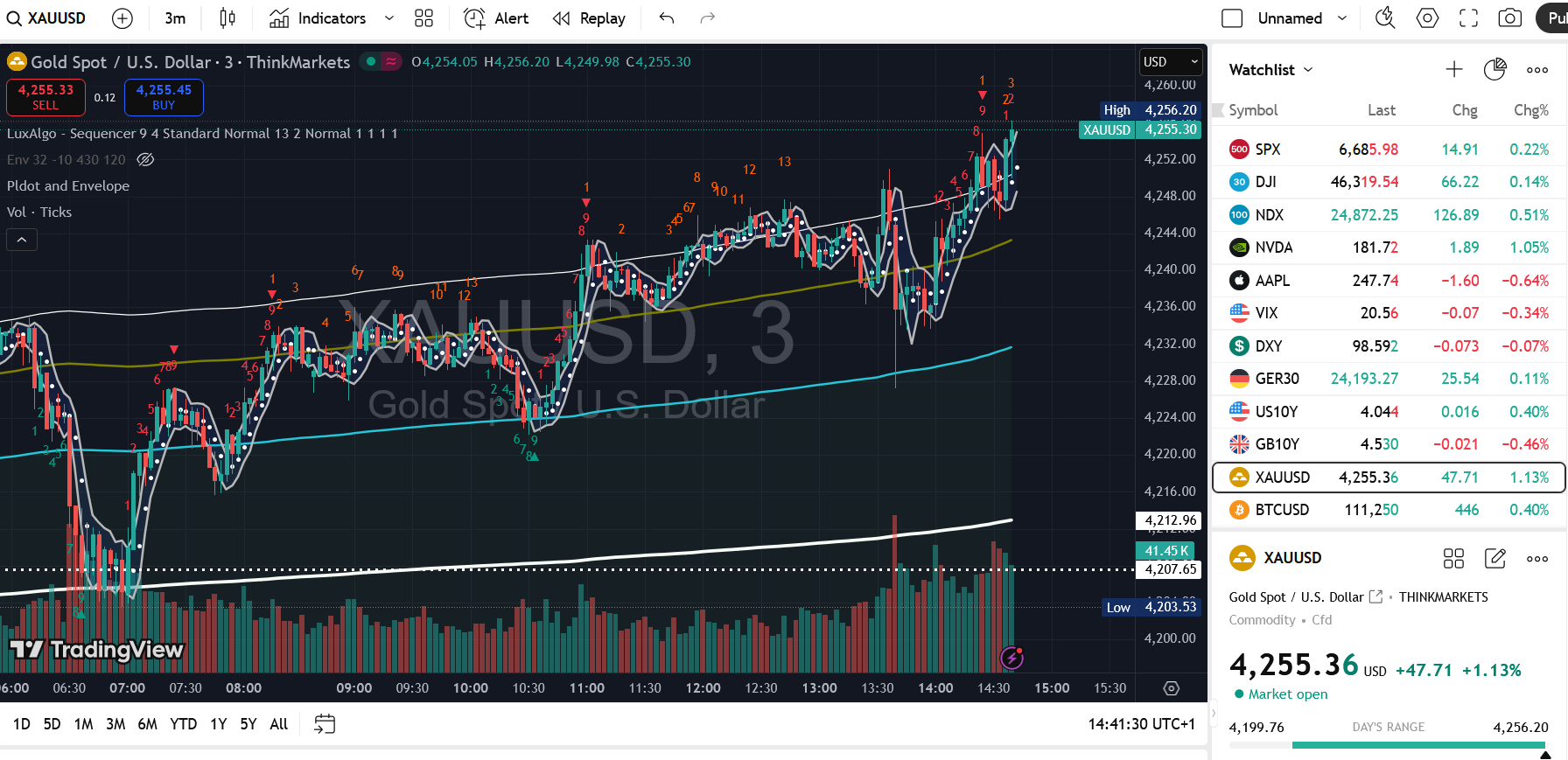Screen dimensions: 1568x760
Task: Undo the last chart action
Action: [667, 18]
